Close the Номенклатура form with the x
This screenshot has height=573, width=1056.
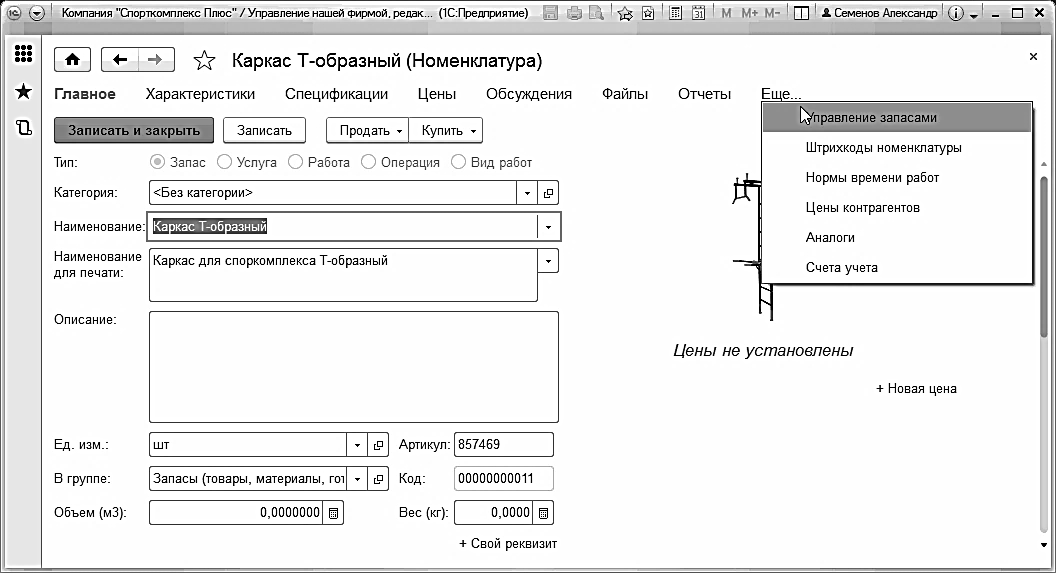(x=1033, y=57)
